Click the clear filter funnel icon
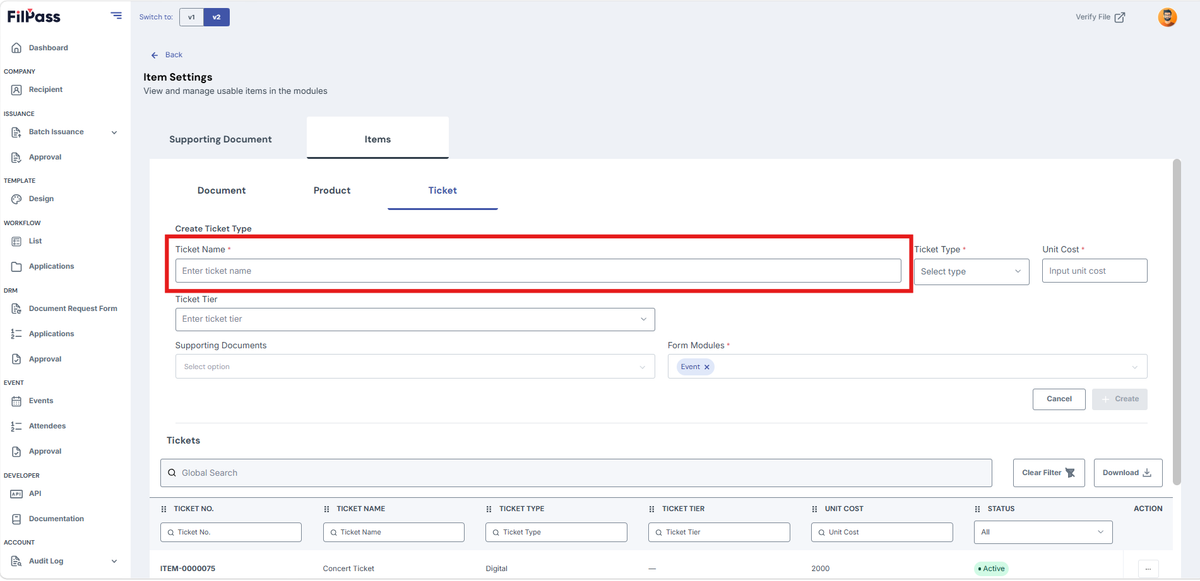1200x581 pixels. tap(1070, 473)
